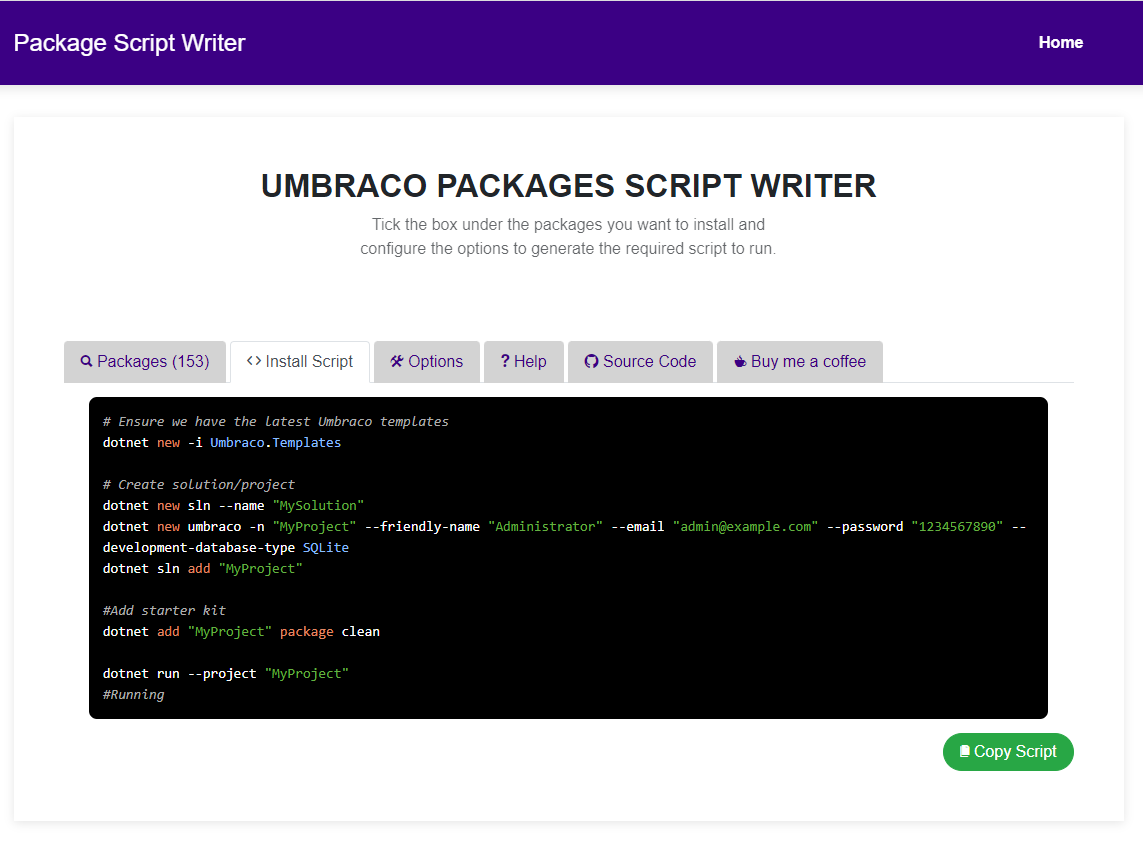Image resolution: width=1143 pixels, height=841 pixels.
Task: Click the clipboard icon in Copy Script
Action: pyautogui.click(x=964, y=752)
